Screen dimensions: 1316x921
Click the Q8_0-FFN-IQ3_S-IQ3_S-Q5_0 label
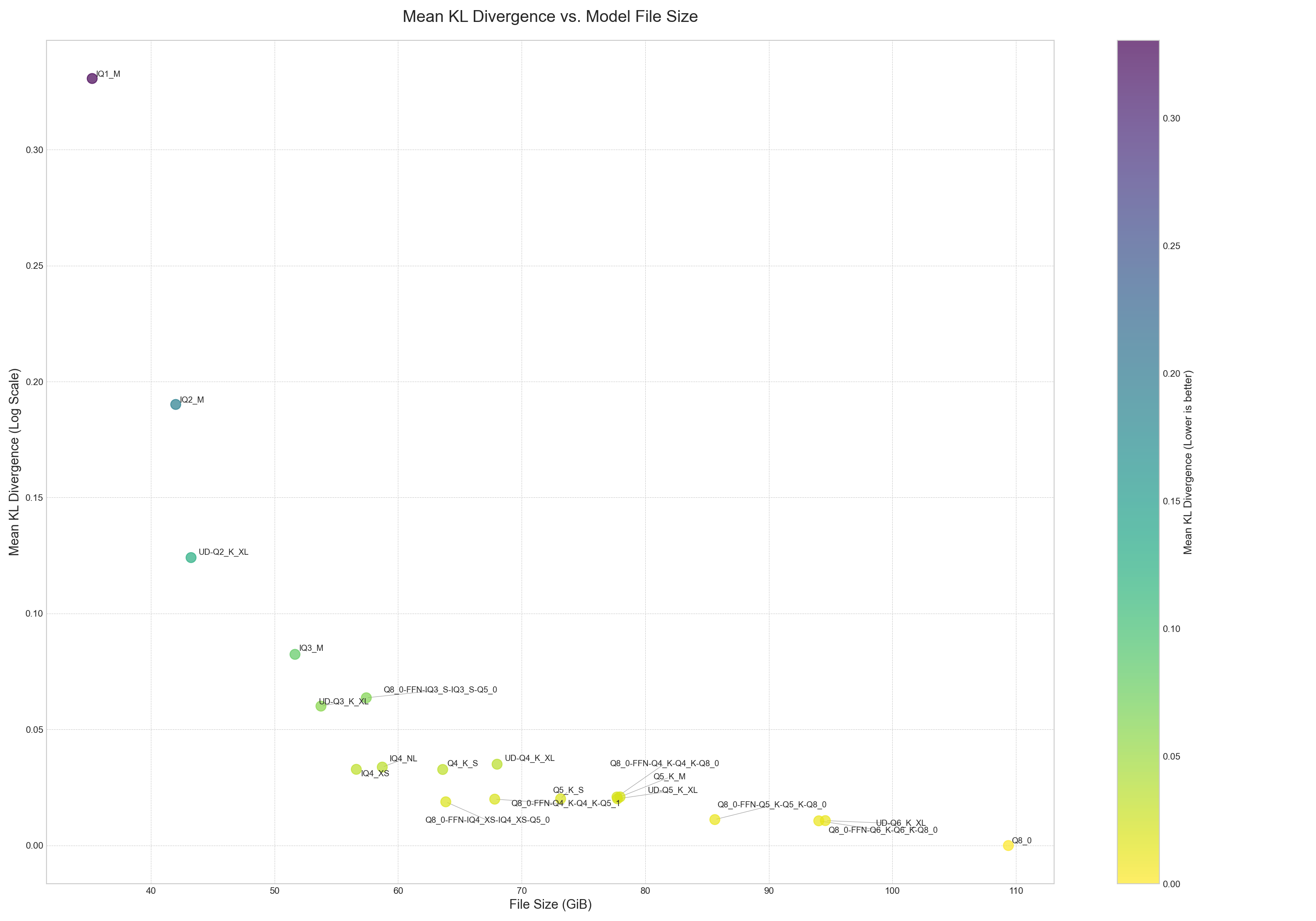coord(440,689)
